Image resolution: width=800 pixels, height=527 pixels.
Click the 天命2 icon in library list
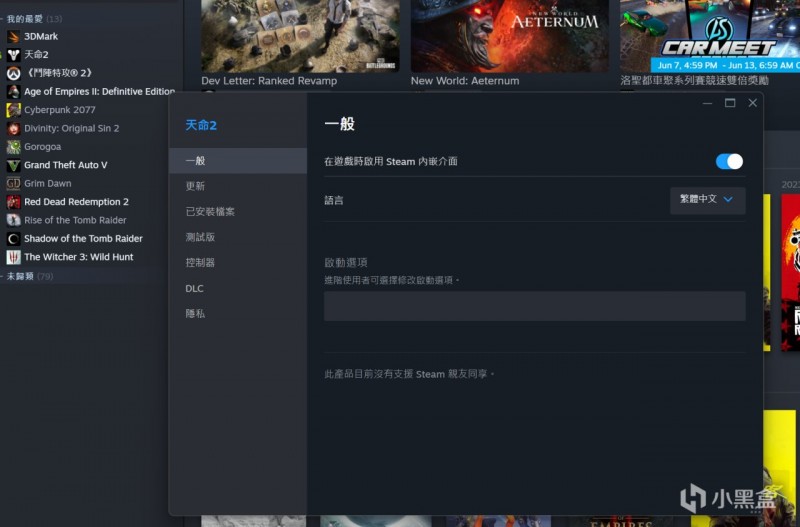click(13, 55)
